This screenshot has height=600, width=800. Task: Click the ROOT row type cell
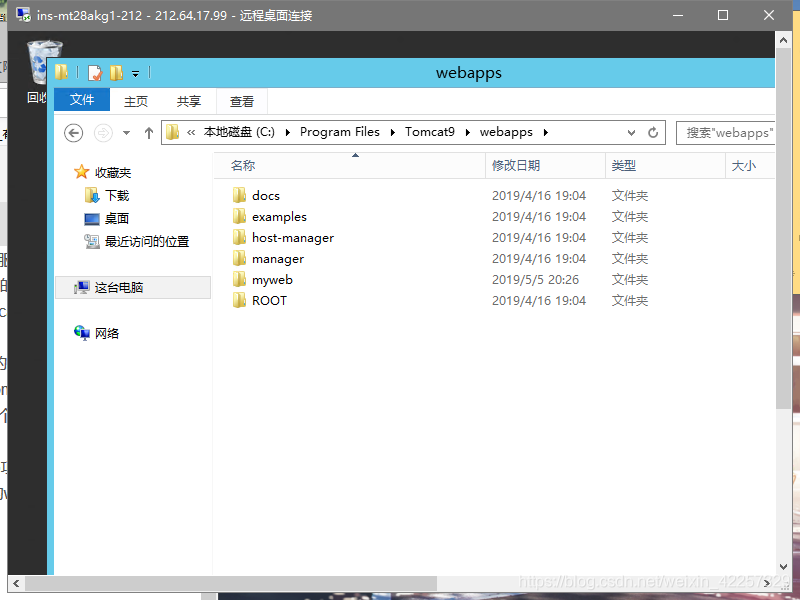pyautogui.click(x=630, y=301)
